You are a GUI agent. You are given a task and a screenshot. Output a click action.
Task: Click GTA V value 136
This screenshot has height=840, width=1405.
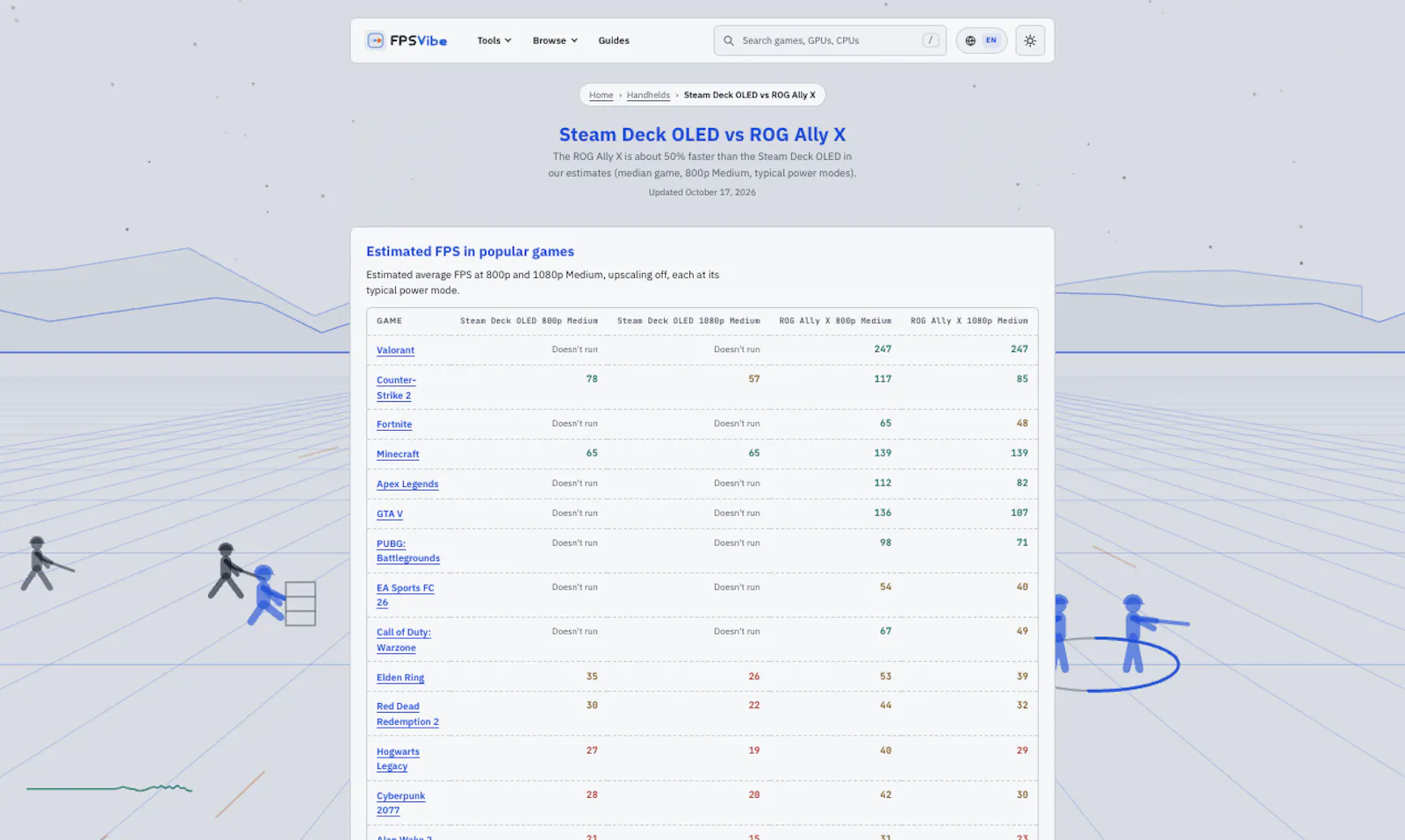point(883,513)
